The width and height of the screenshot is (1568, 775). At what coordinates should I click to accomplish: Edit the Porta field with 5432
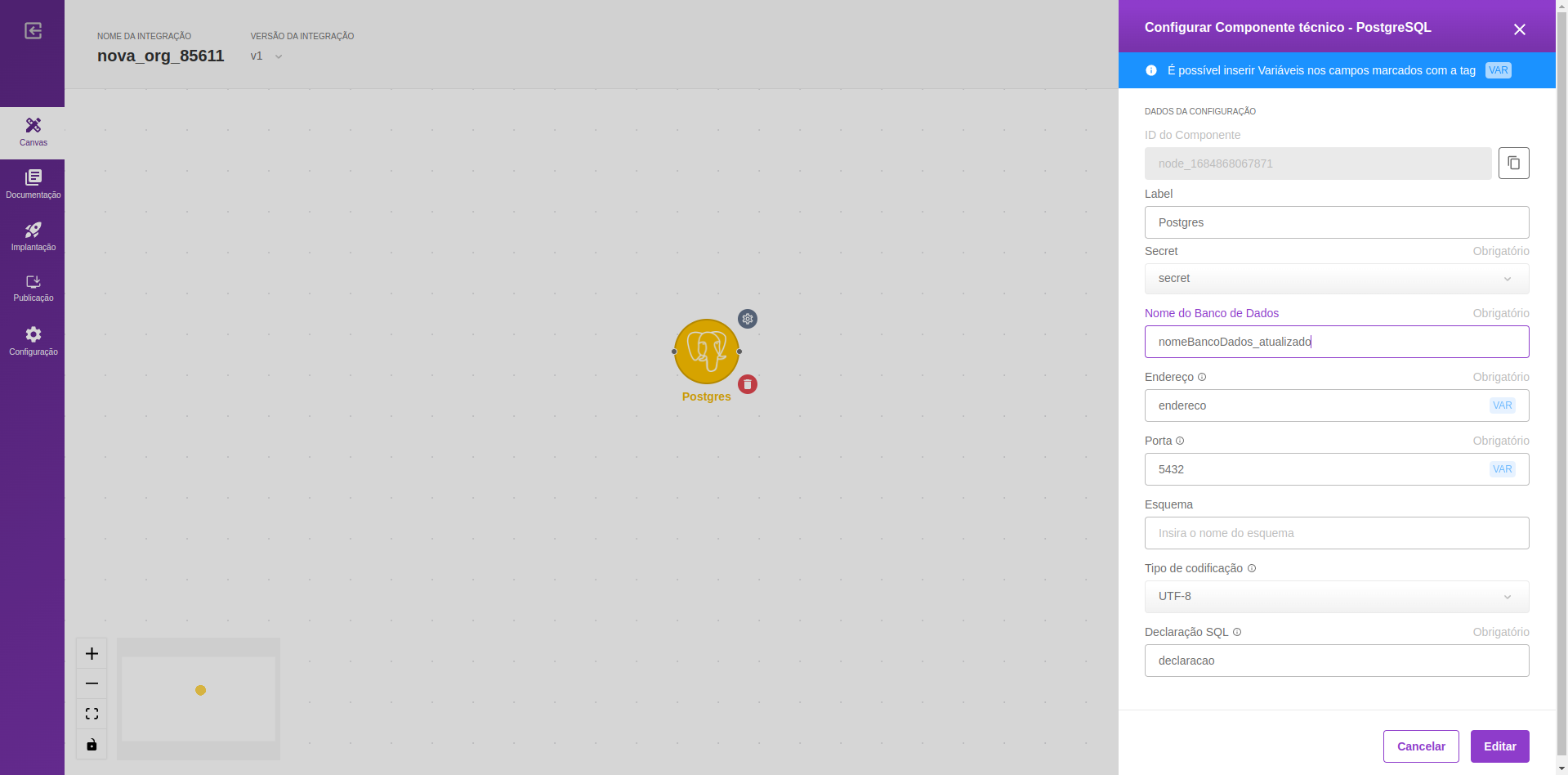pos(1337,469)
